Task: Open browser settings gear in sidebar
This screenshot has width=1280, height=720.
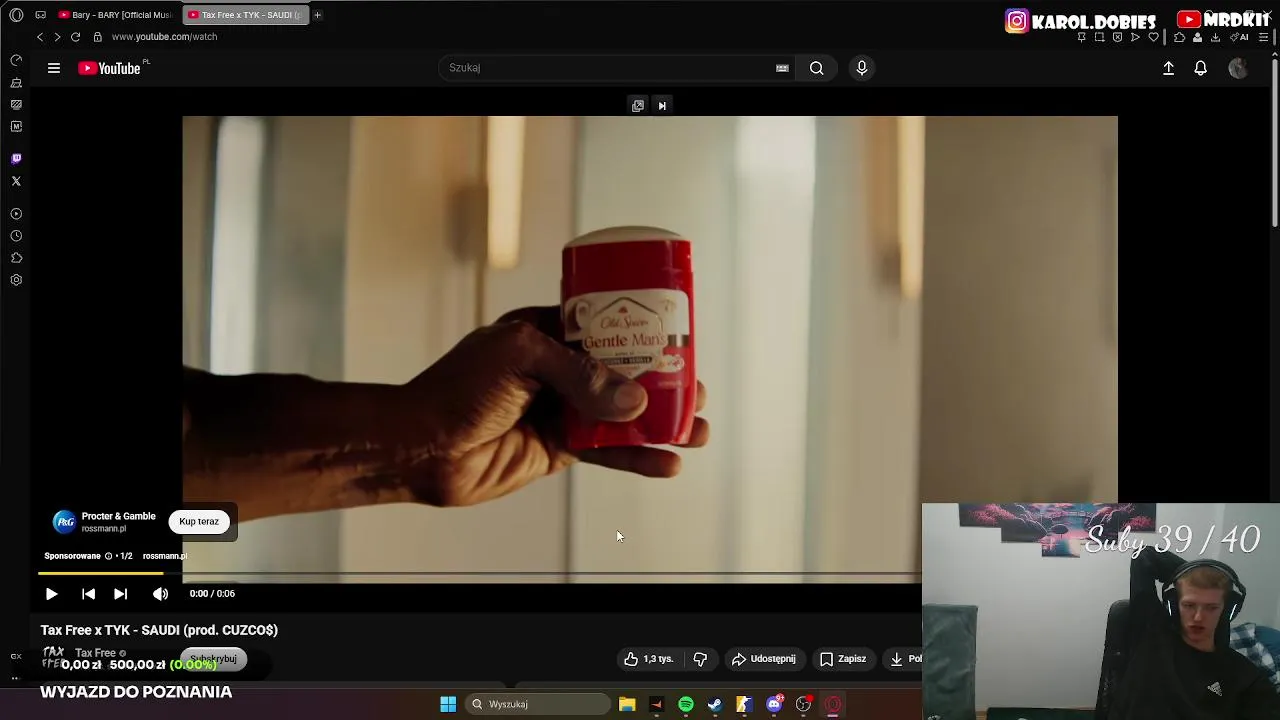Action: click(x=16, y=280)
